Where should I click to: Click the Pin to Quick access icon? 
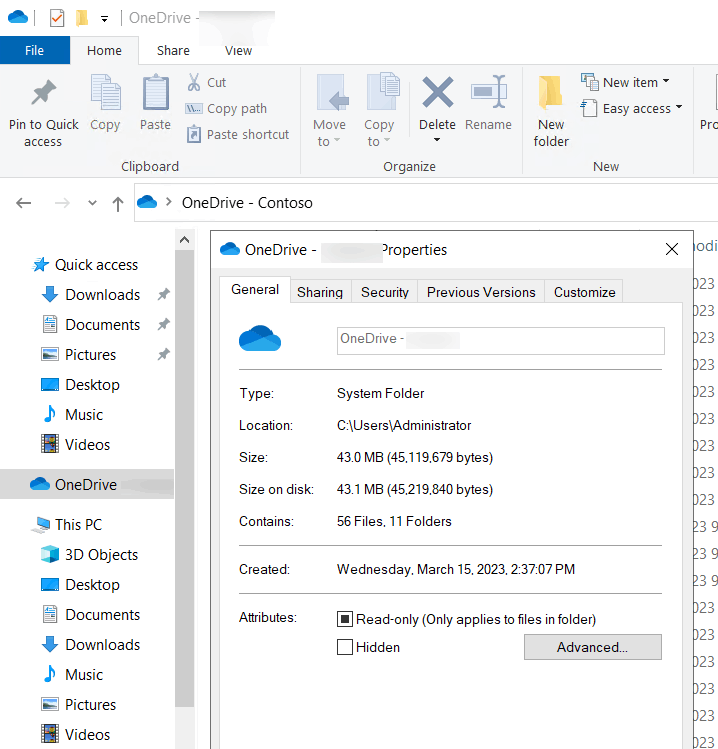pos(43,92)
